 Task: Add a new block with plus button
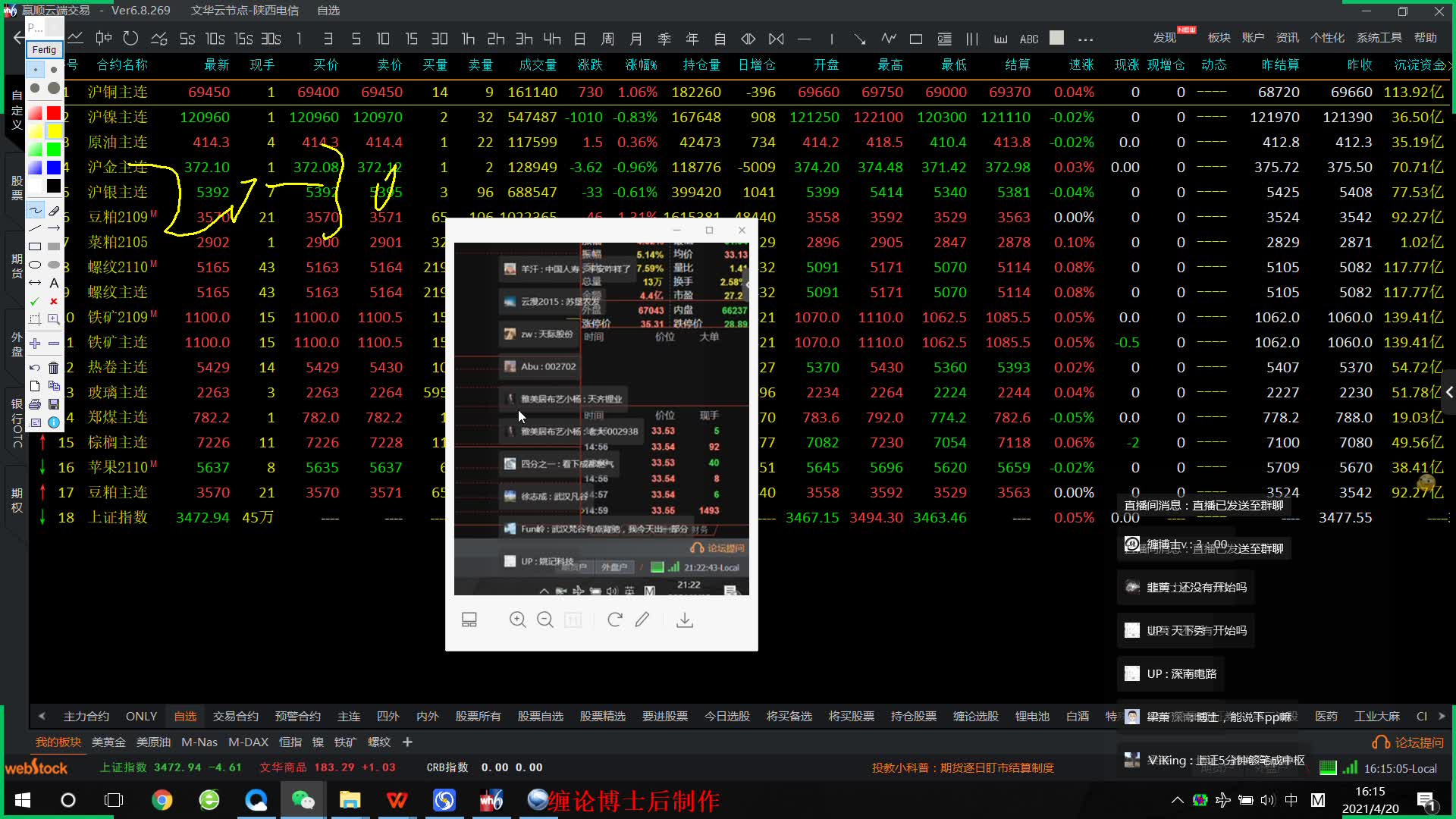(x=407, y=742)
